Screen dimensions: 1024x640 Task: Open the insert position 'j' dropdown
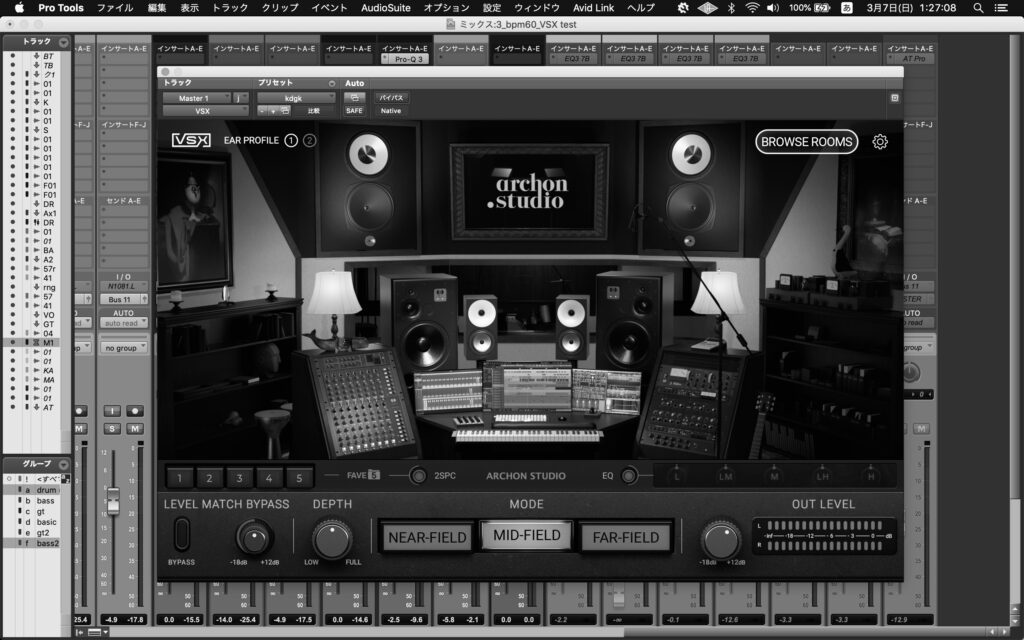tap(241, 98)
